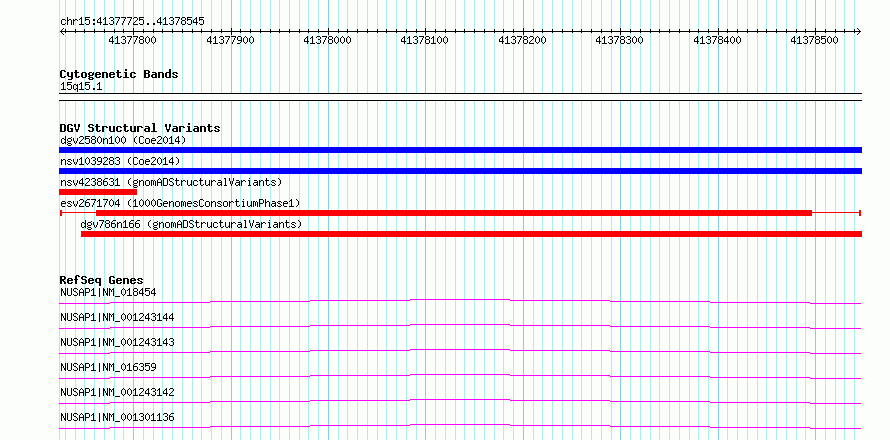Open the RefSeq Genes track heading
This screenshot has height=440, width=890.
pyautogui.click(x=102, y=280)
